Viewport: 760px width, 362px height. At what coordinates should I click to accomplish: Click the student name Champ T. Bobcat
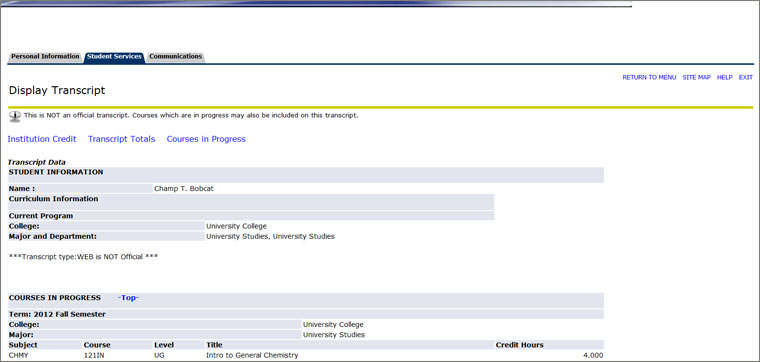(x=184, y=189)
